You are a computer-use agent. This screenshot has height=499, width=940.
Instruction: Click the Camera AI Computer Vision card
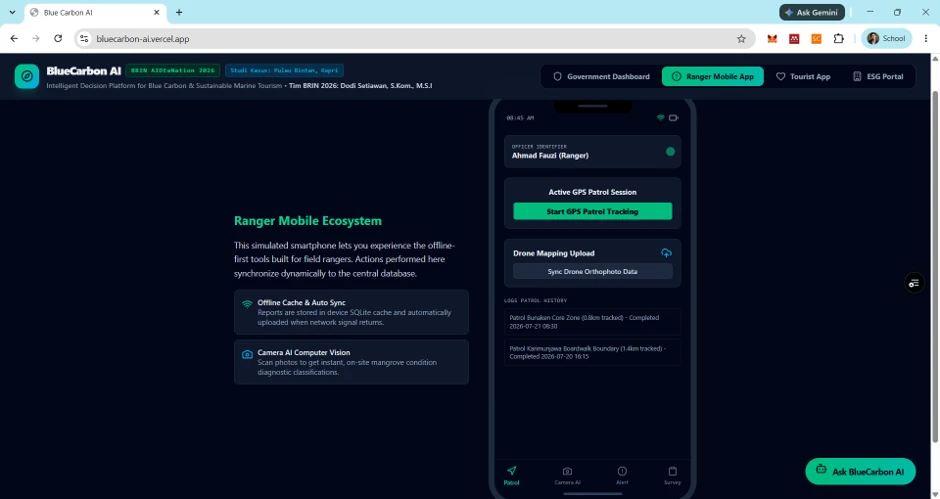[x=351, y=362]
